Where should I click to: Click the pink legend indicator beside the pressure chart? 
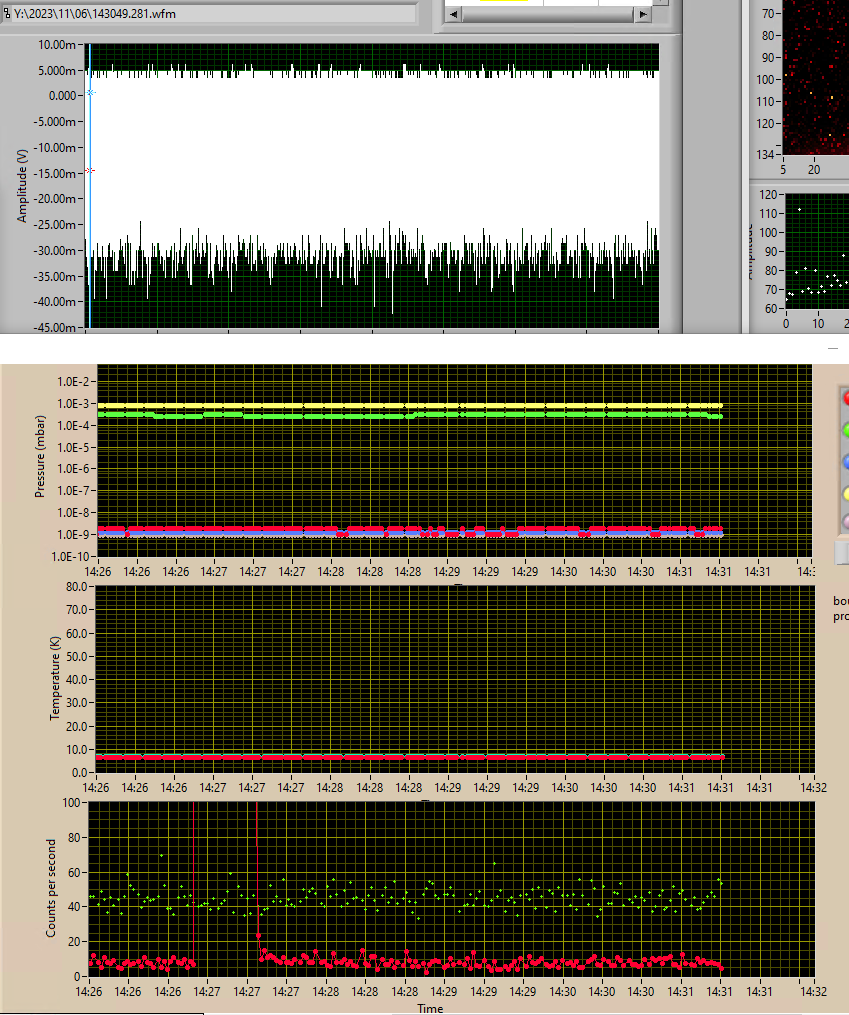(845, 522)
